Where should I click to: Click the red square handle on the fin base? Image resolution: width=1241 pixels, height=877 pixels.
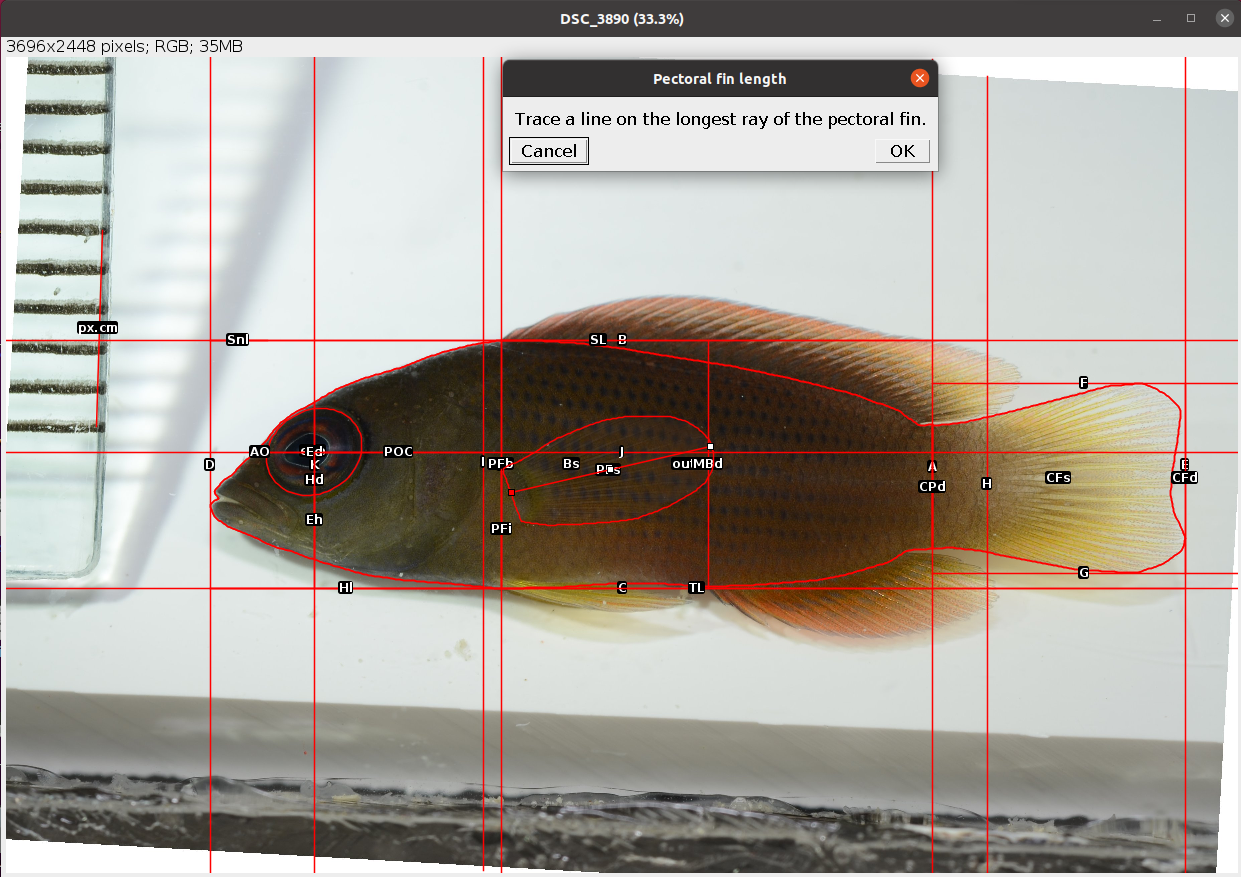pyautogui.click(x=511, y=492)
